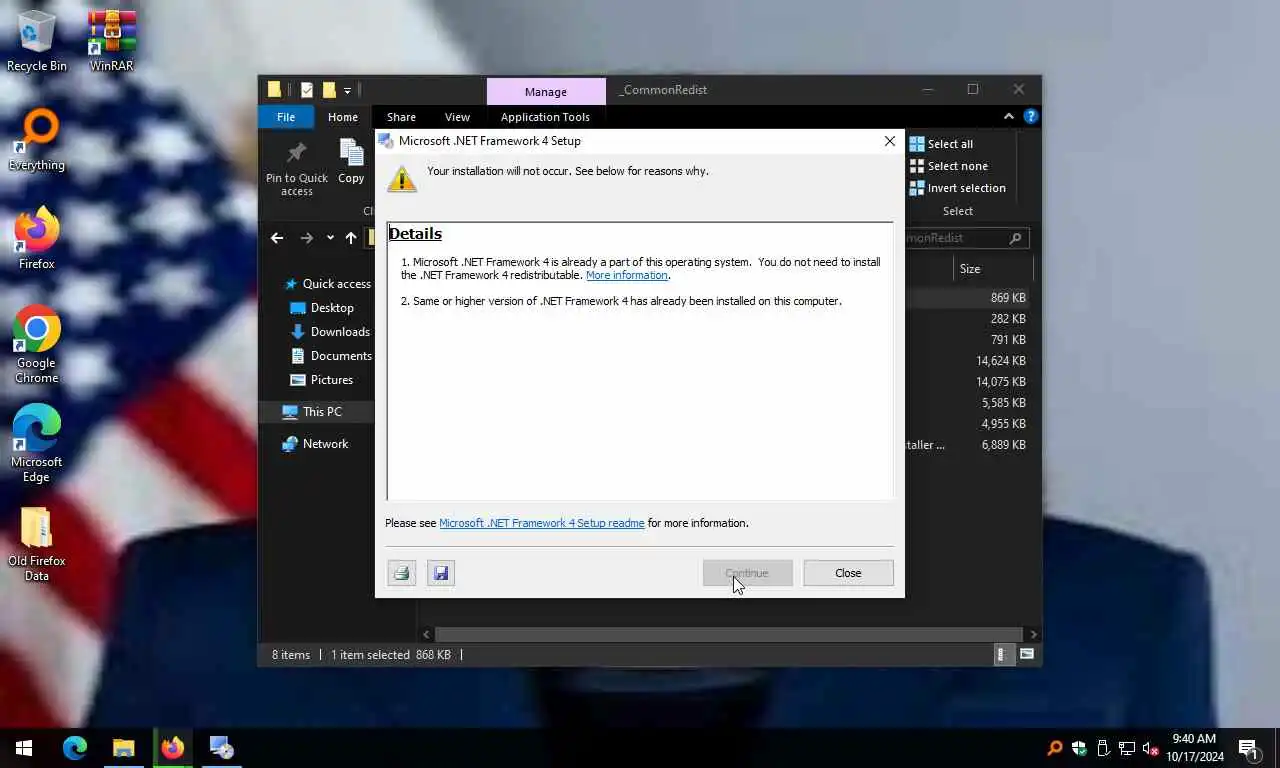The height and width of the screenshot is (768, 1280).
Task: Click Select none in the ribbon
Action: click(948, 166)
